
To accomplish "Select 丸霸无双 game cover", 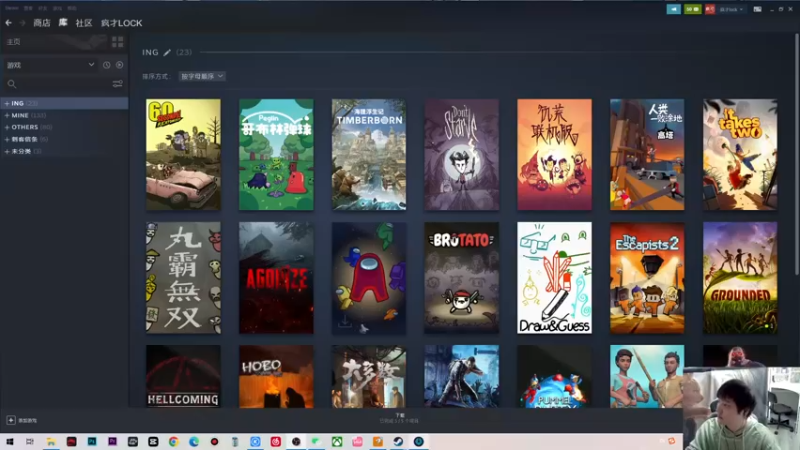I will coord(183,278).
